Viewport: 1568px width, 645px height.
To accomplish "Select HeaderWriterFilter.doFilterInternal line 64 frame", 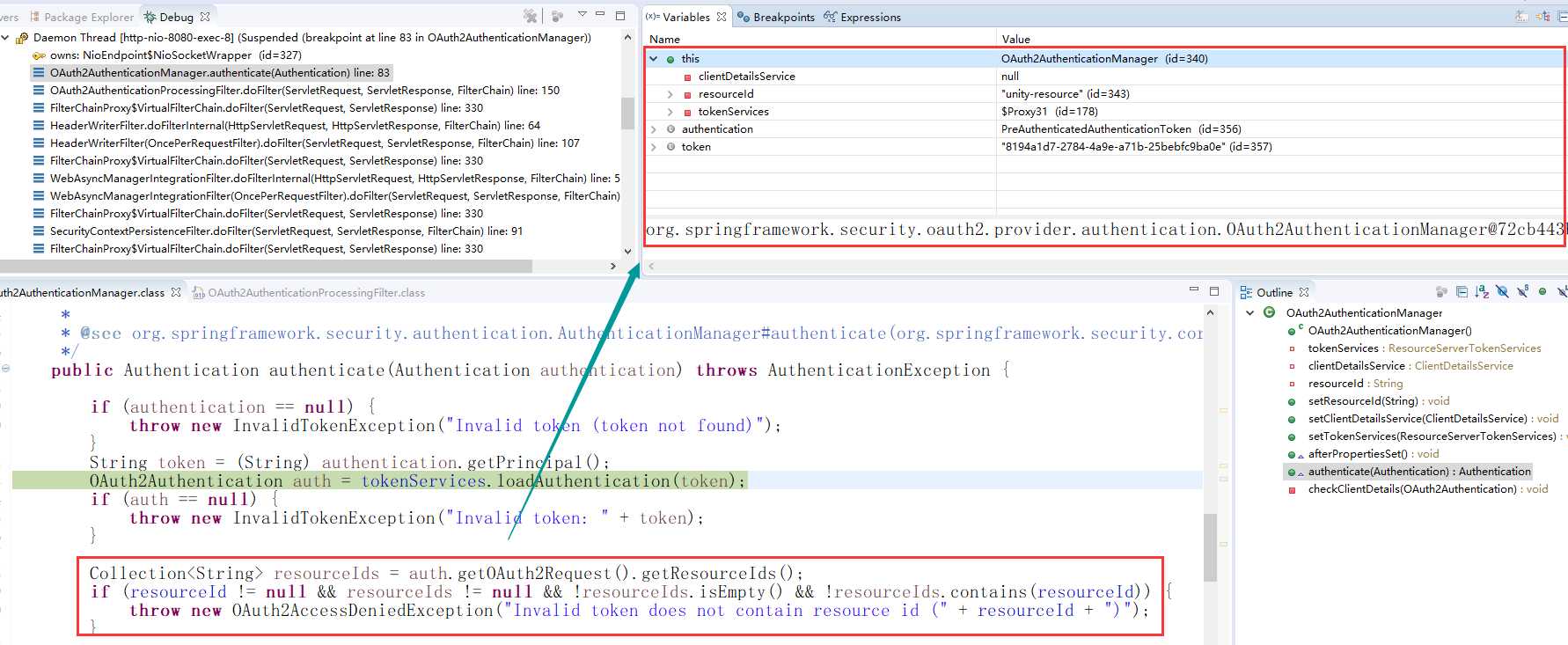I will 286,126.
